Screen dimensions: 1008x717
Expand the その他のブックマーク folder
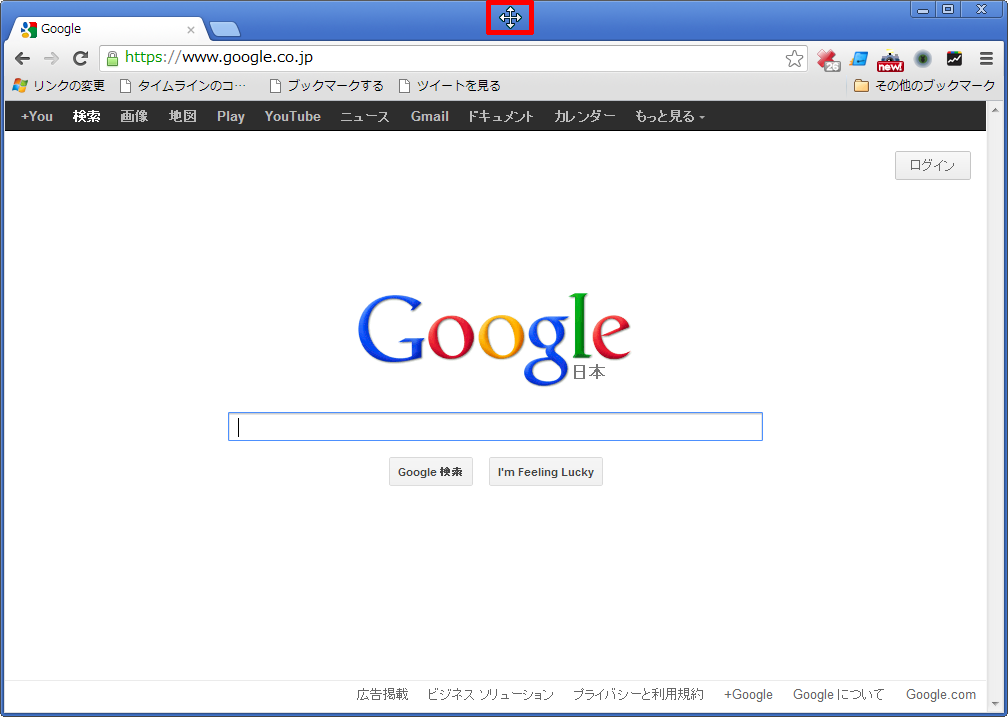(x=924, y=86)
